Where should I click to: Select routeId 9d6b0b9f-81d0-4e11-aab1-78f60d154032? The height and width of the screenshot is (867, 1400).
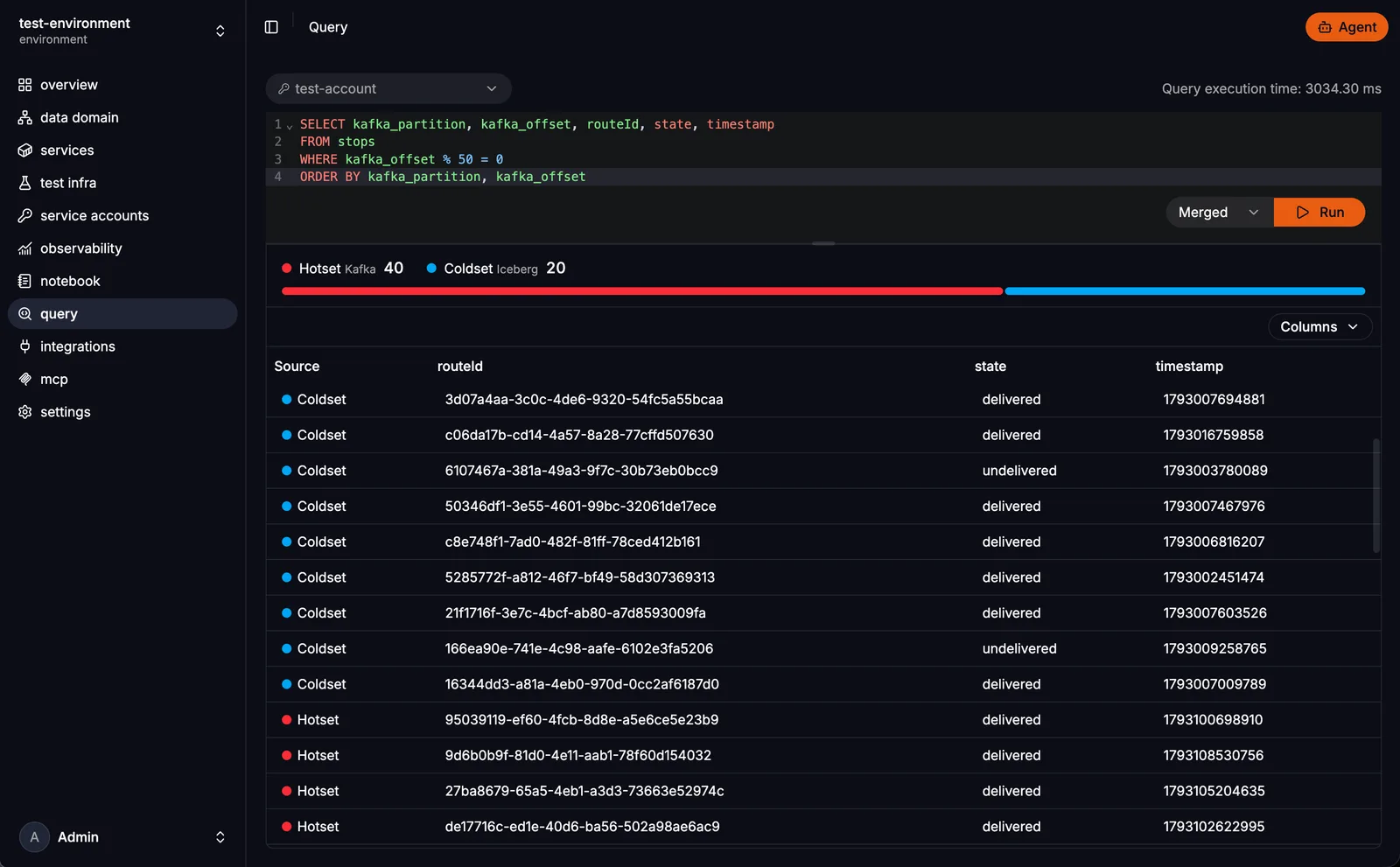pos(577,755)
